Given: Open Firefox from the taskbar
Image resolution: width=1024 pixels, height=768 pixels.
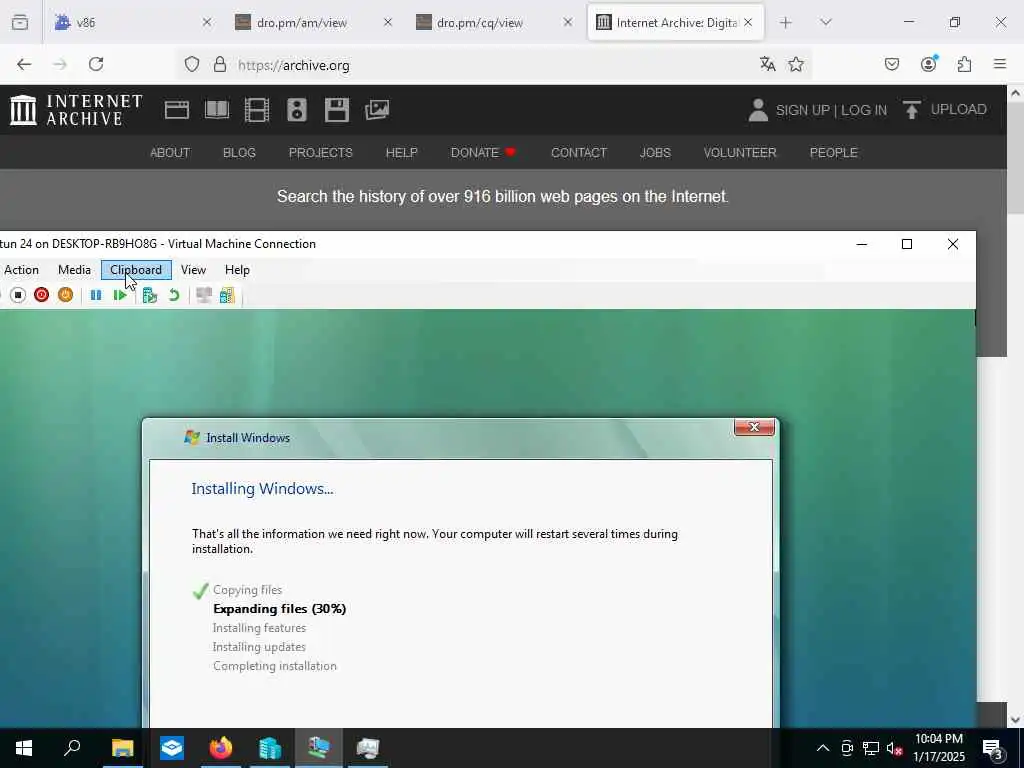Looking at the screenshot, I should tap(221, 748).
